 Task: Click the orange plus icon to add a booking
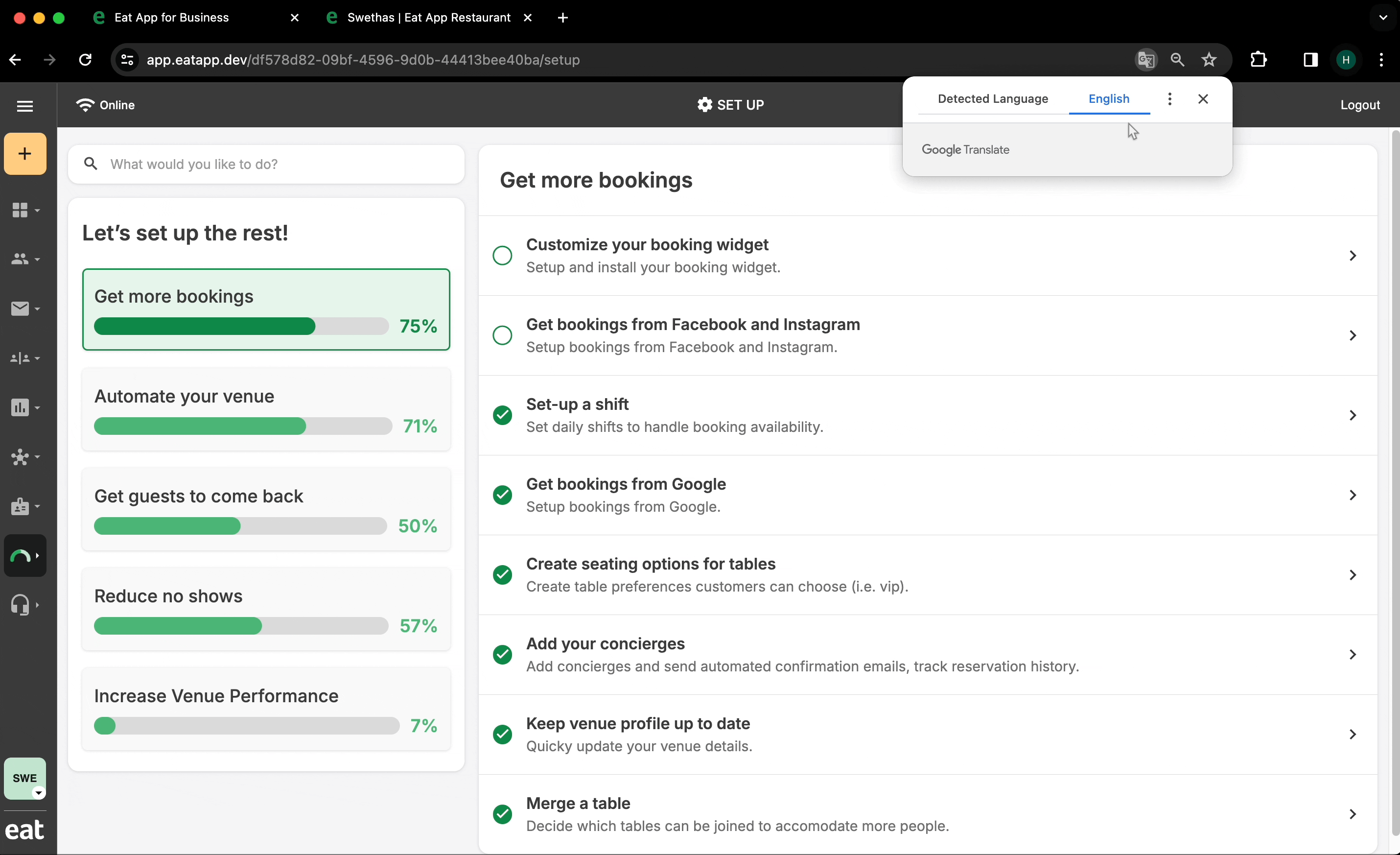coord(24,153)
